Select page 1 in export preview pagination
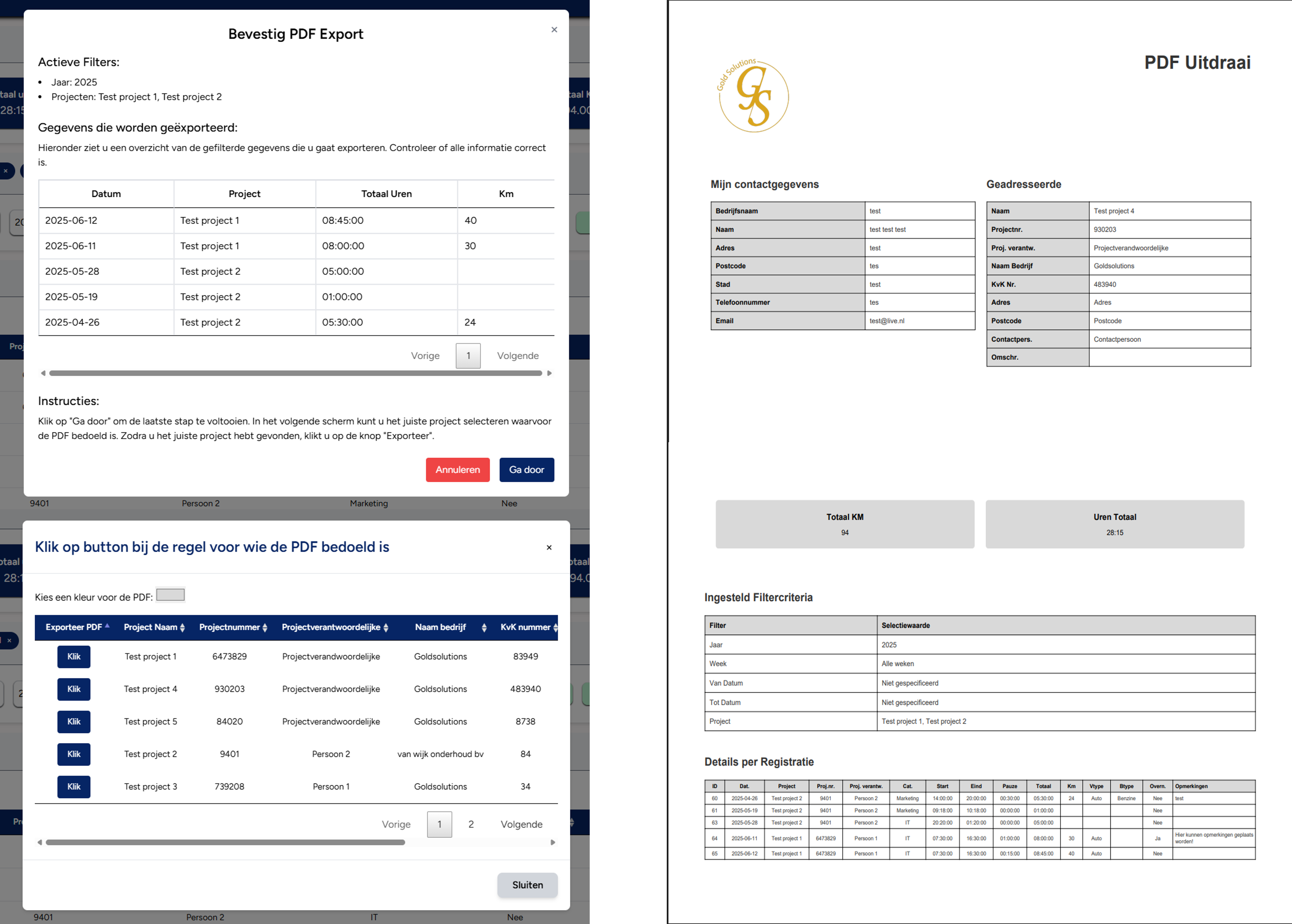Screen dimensions: 1292x924 [x=468, y=356]
